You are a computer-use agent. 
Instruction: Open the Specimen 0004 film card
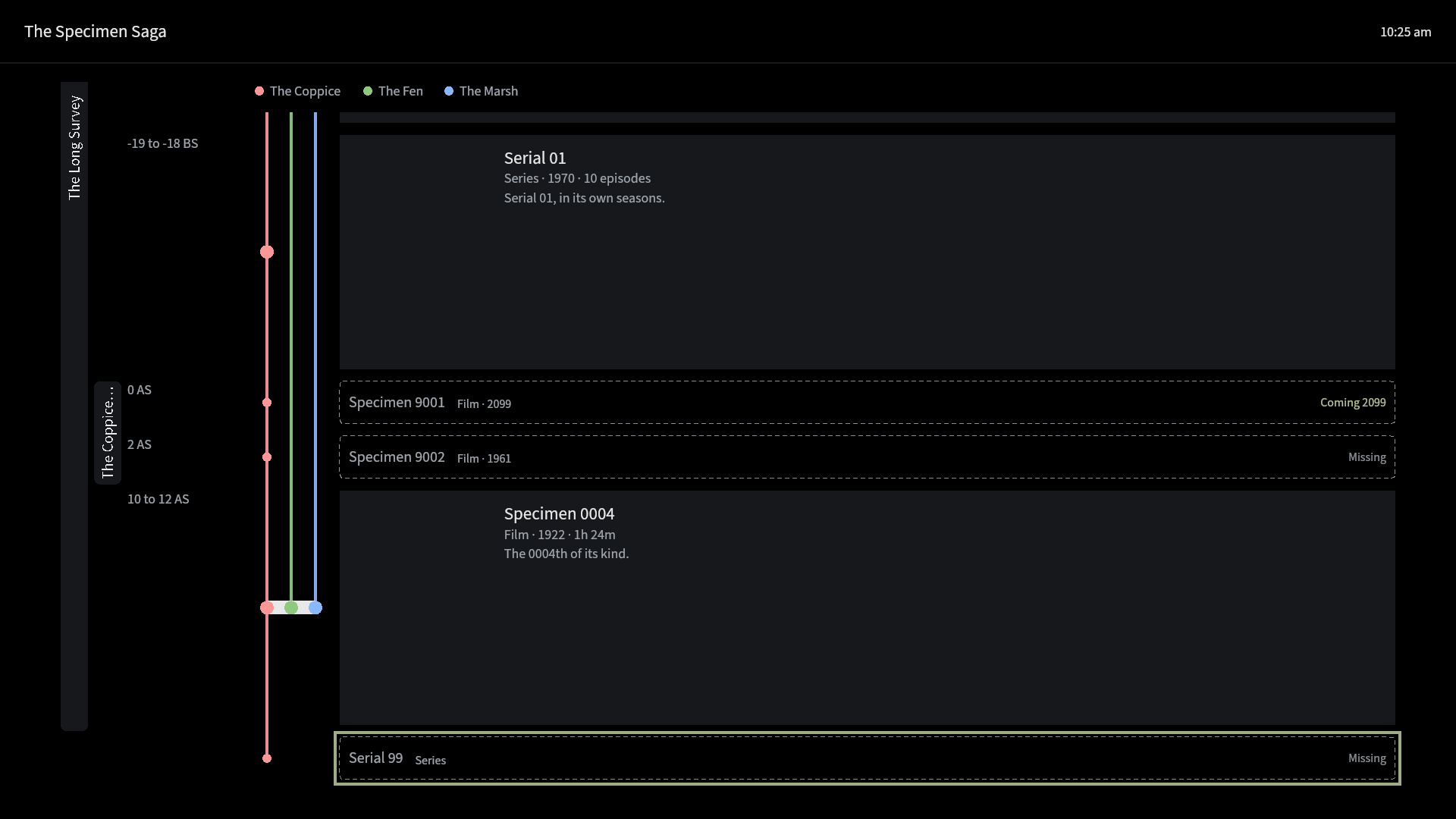[x=868, y=608]
